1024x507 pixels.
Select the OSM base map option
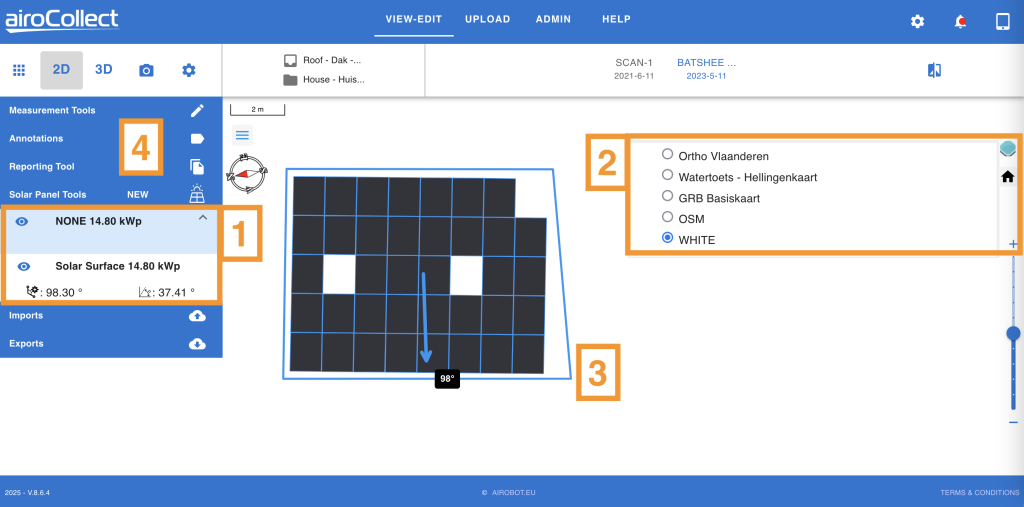pos(668,218)
